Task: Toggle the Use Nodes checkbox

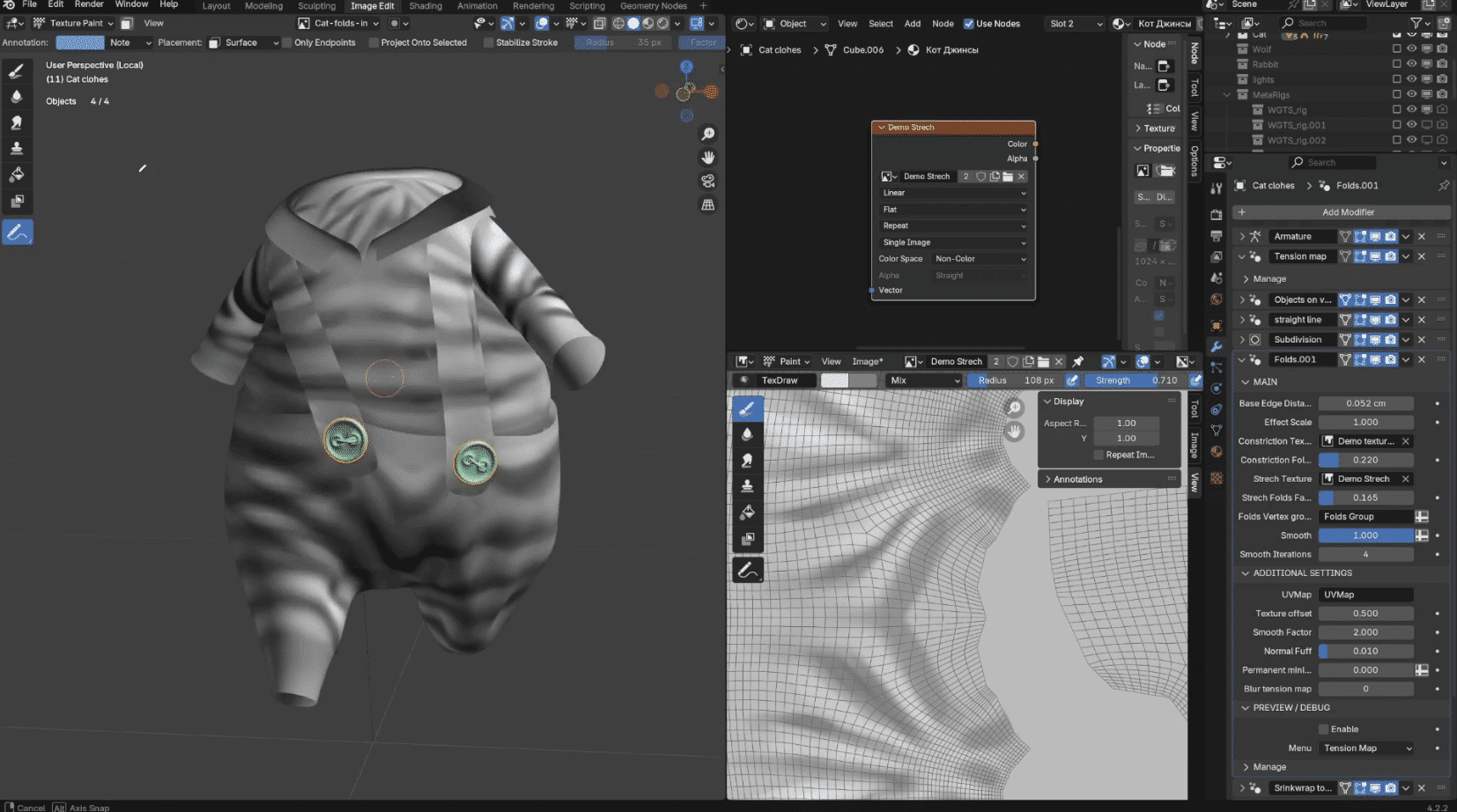Action: [969, 24]
